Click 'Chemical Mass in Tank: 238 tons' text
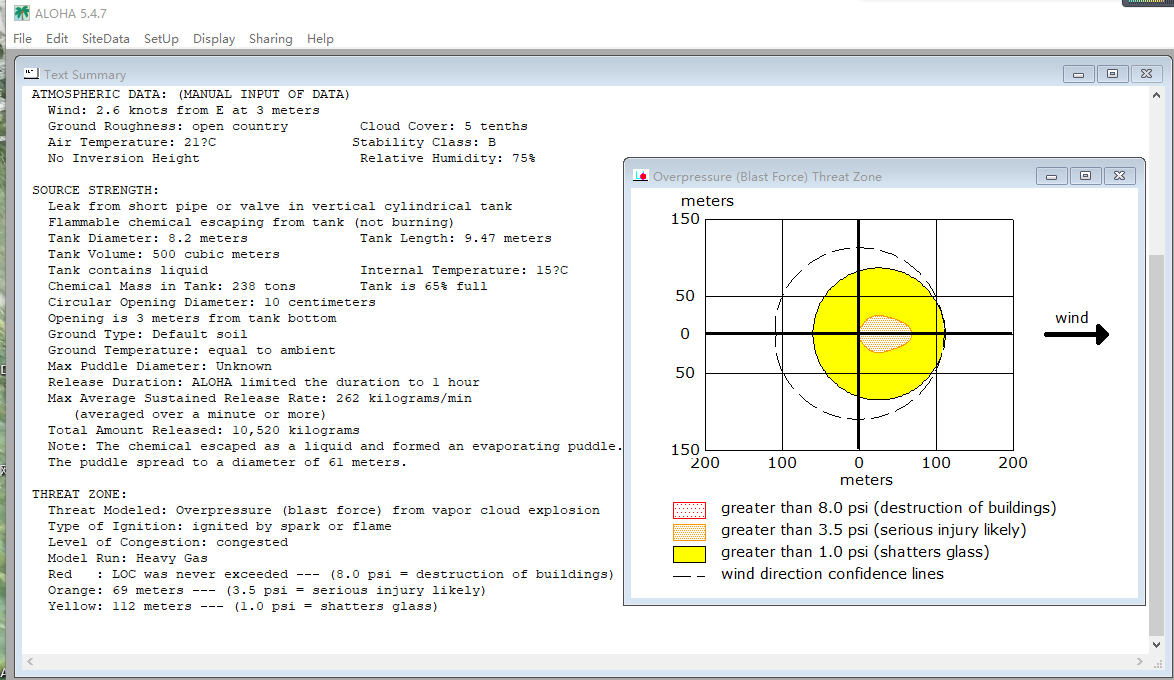This screenshot has height=680, width=1174. click(x=171, y=286)
